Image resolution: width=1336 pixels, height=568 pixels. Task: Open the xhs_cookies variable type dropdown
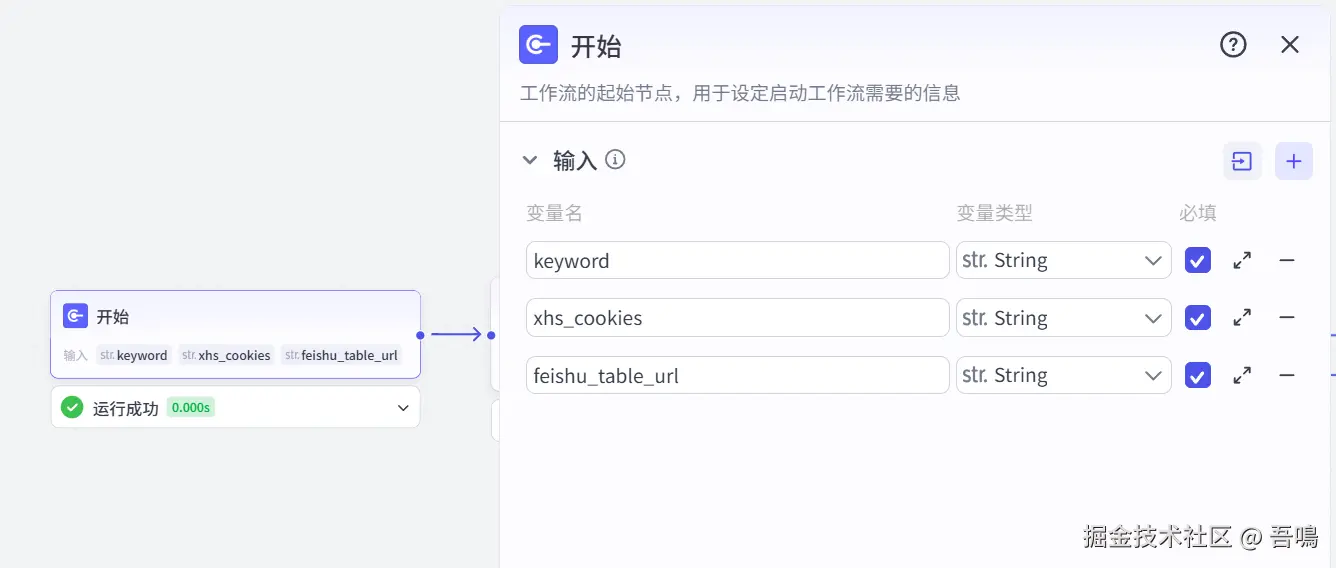coord(1064,318)
